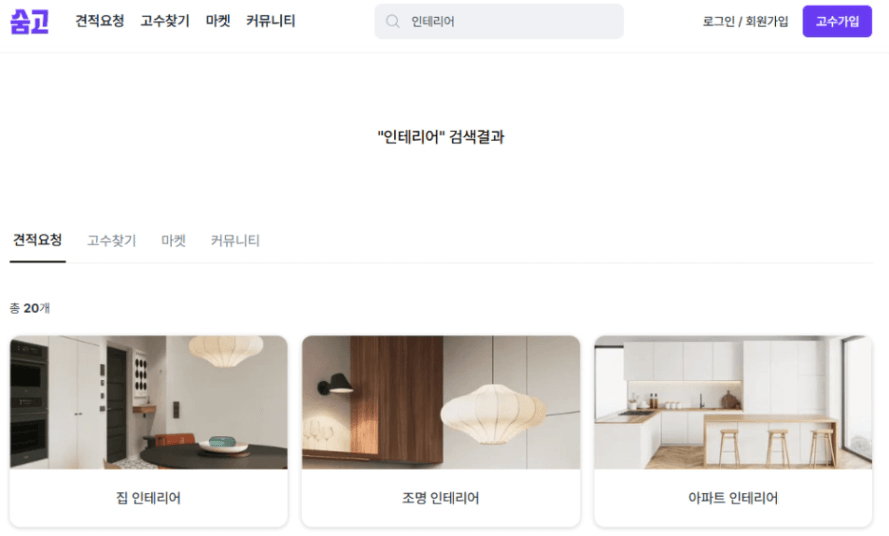Open 커뮤니티 in top navigation
889x536 pixels.
270,21
